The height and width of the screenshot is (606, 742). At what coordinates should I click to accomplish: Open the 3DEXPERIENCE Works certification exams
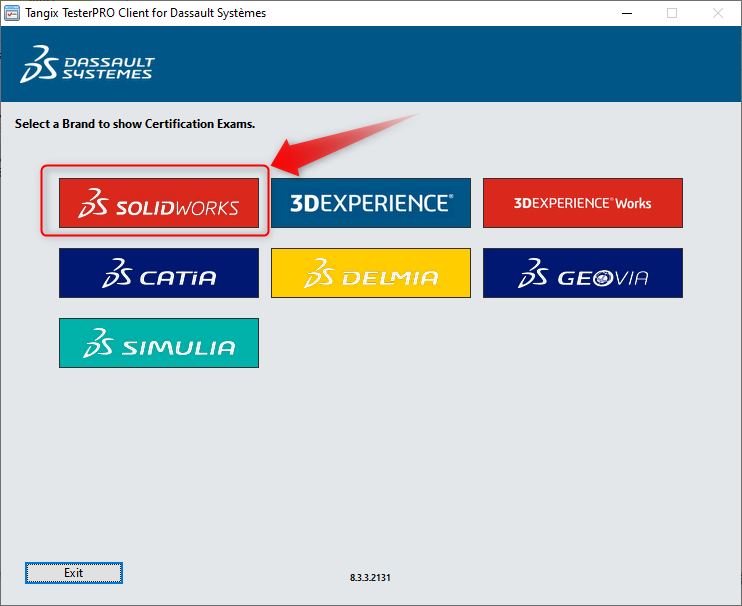tap(583, 203)
